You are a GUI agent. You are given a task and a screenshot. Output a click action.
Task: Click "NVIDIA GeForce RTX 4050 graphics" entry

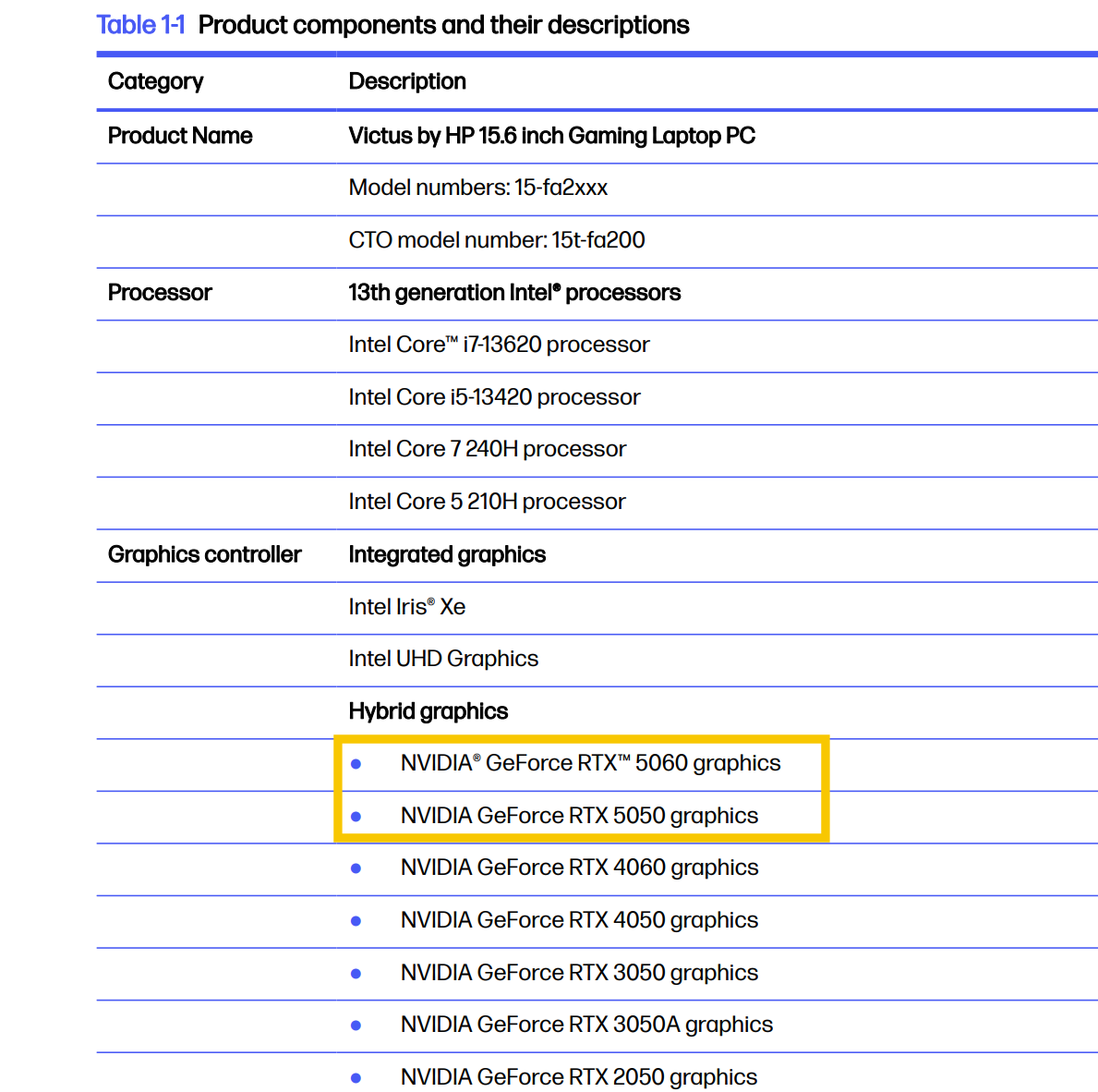click(579, 920)
